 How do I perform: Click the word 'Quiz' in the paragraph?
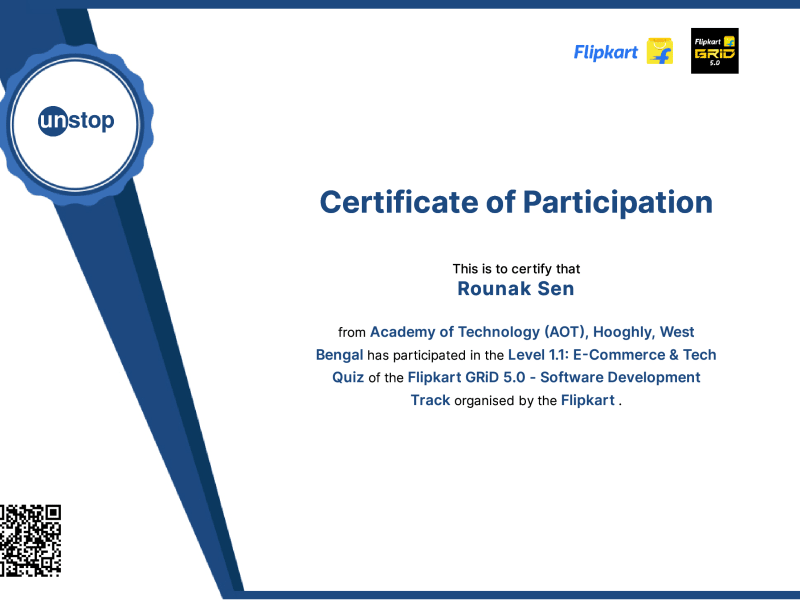pyautogui.click(x=348, y=378)
